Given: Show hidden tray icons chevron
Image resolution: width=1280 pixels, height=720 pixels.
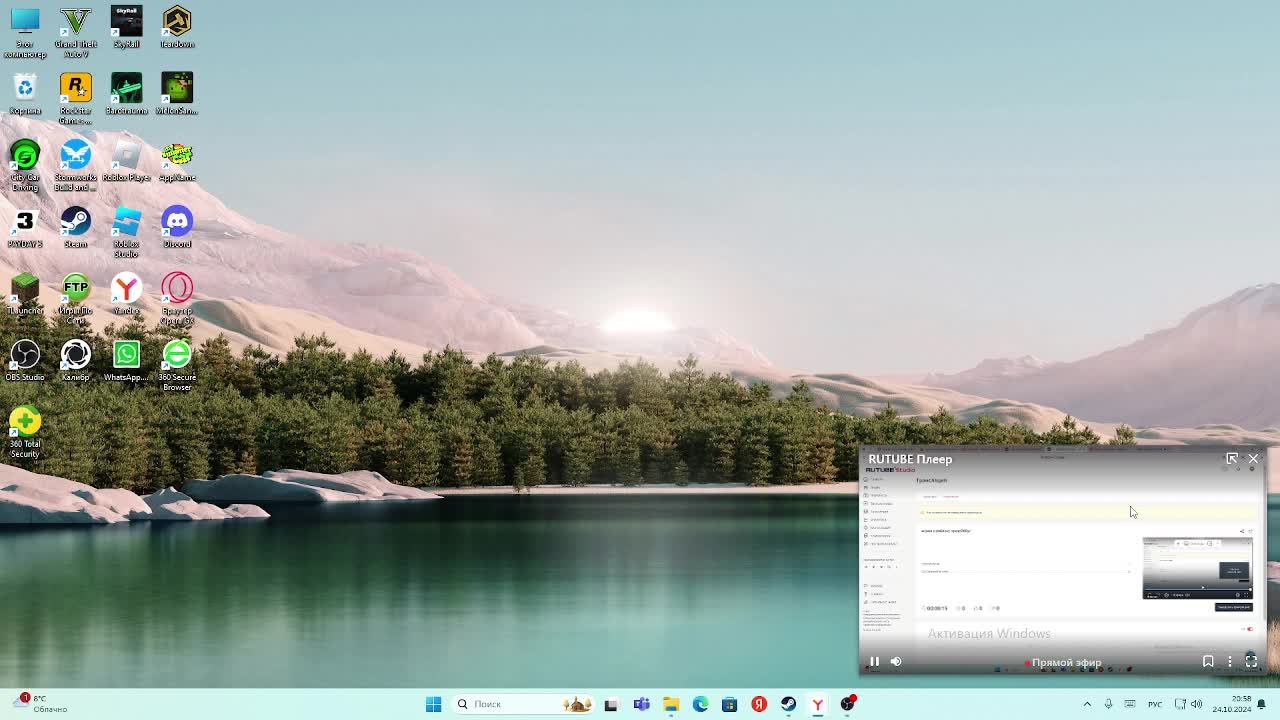Looking at the screenshot, I should [1087, 704].
